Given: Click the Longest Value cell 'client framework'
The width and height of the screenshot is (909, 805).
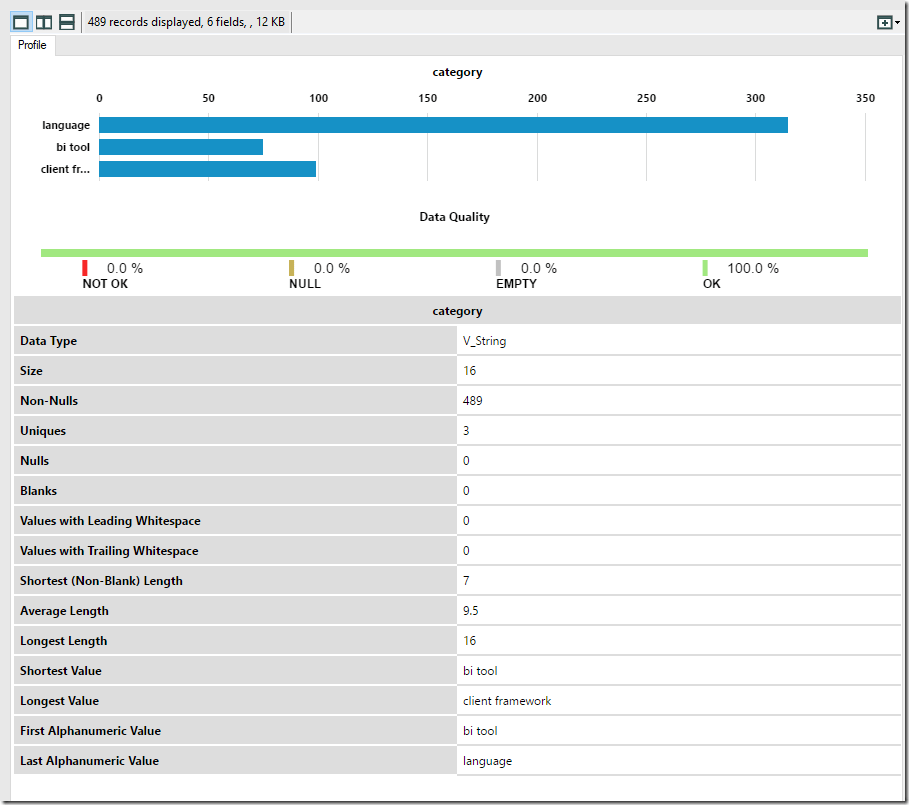Looking at the screenshot, I should coord(507,701).
